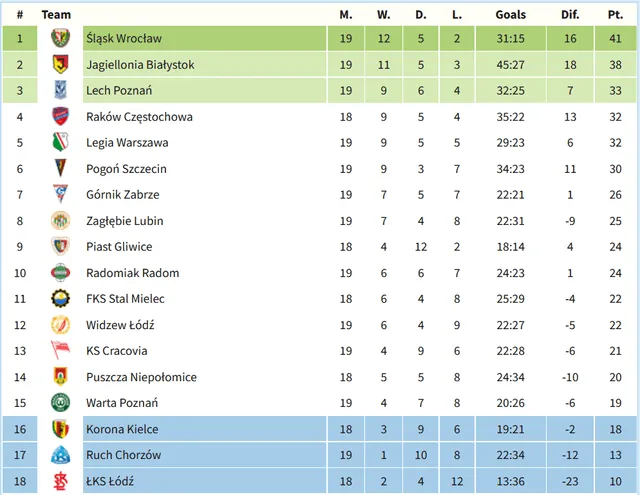The width and height of the screenshot is (640, 495).
Task: Click the Team column header
Action: click(x=57, y=14)
